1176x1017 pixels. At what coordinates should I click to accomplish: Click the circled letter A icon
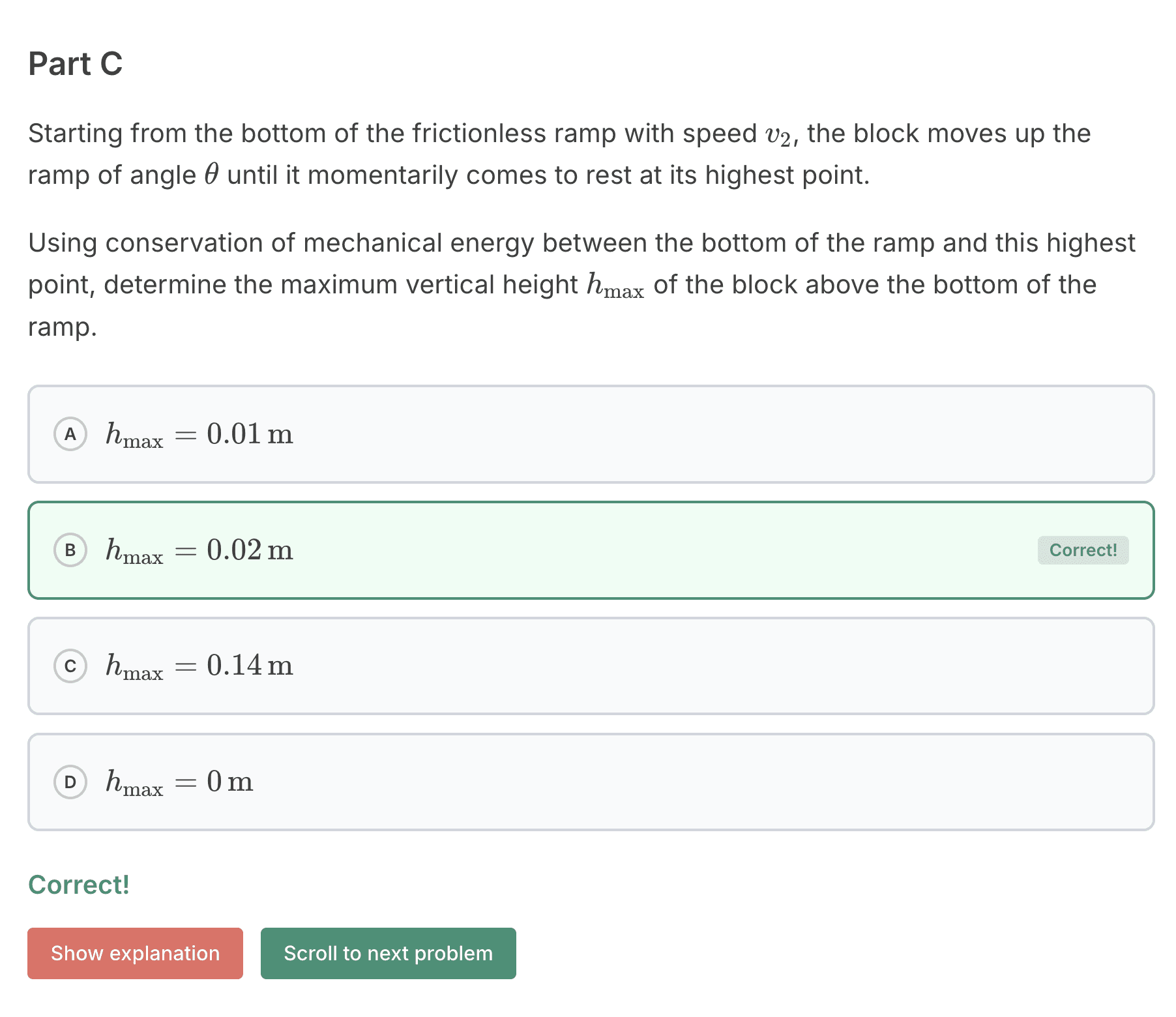[70, 434]
